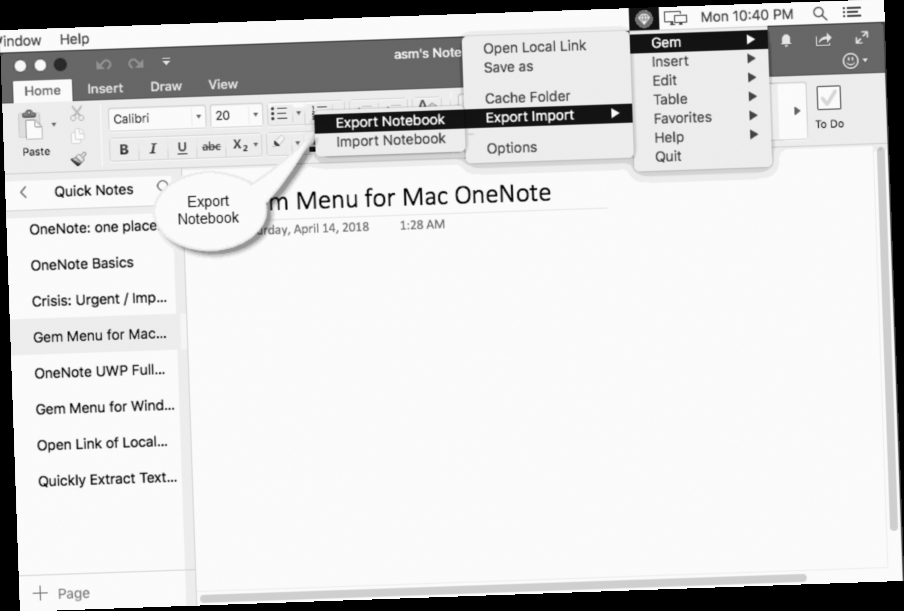The image size is (904, 611).
Task: Click the bulleted list icon
Action: pyautogui.click(x=280, y=114)
